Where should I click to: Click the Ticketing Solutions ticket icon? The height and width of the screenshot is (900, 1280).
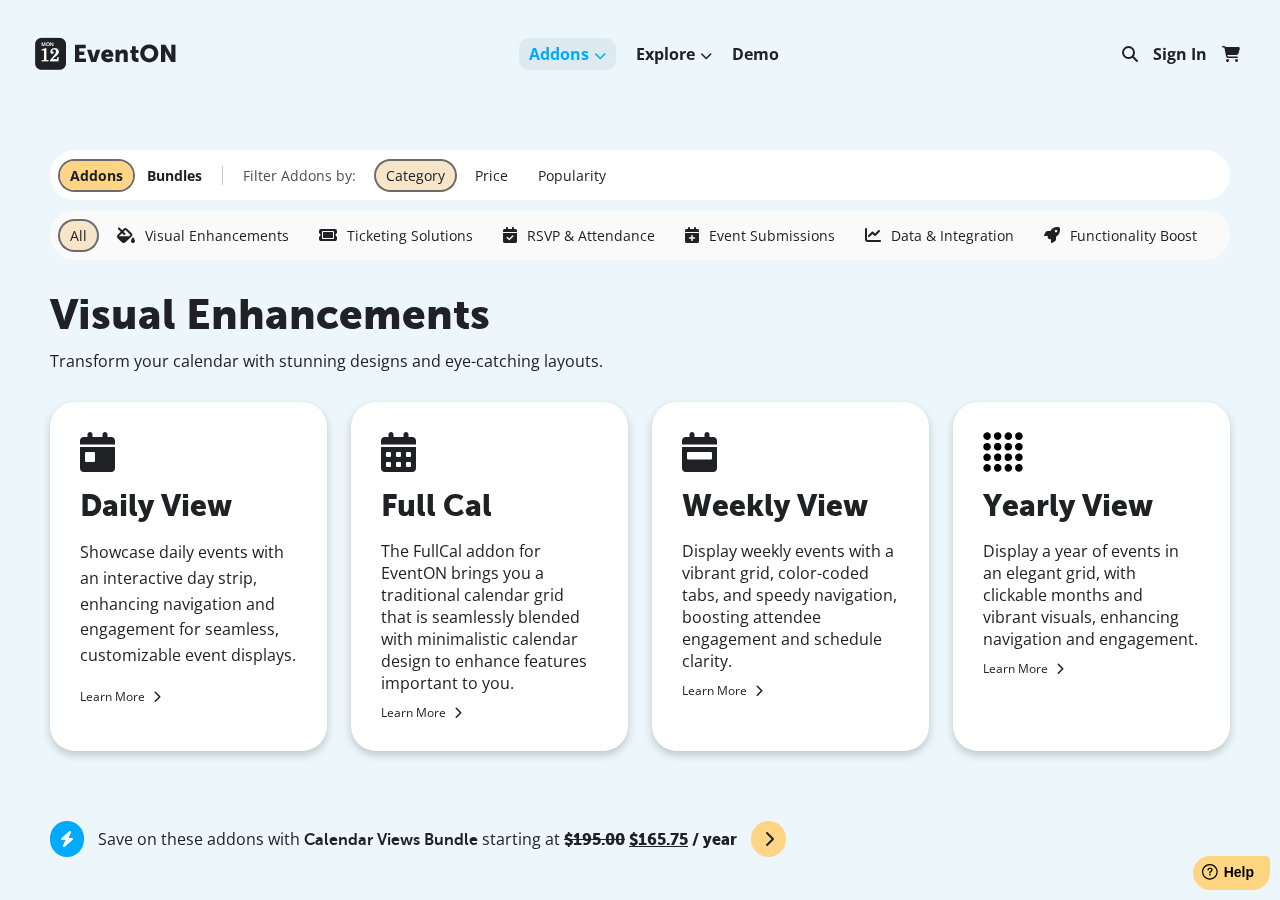pyautogui.click(x=328, y=235)
